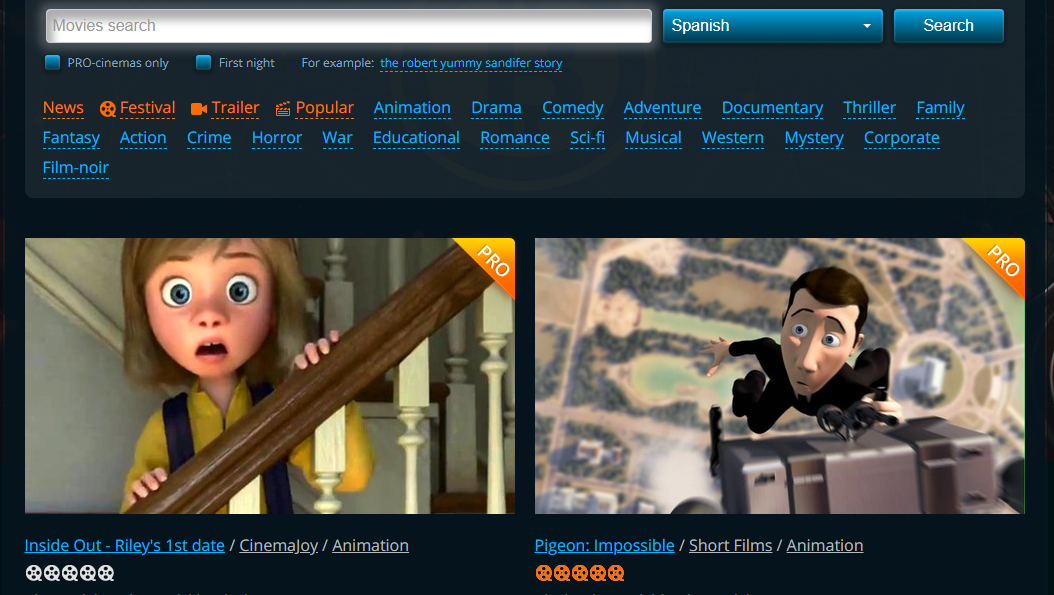Click first rating reel under Inside Out
Screen dimensions: 1054x595
[34, 574]
